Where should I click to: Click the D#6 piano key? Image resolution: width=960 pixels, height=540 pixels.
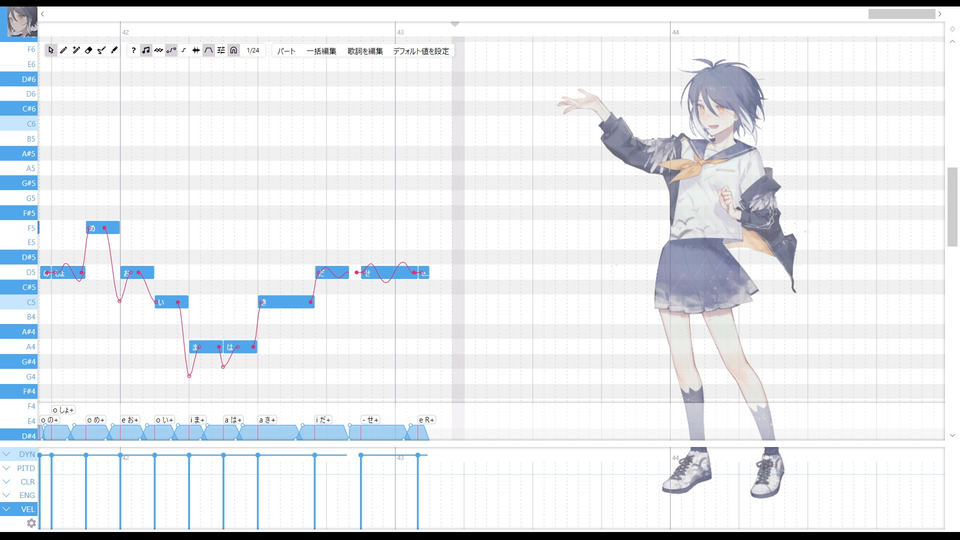pos(19,79)
